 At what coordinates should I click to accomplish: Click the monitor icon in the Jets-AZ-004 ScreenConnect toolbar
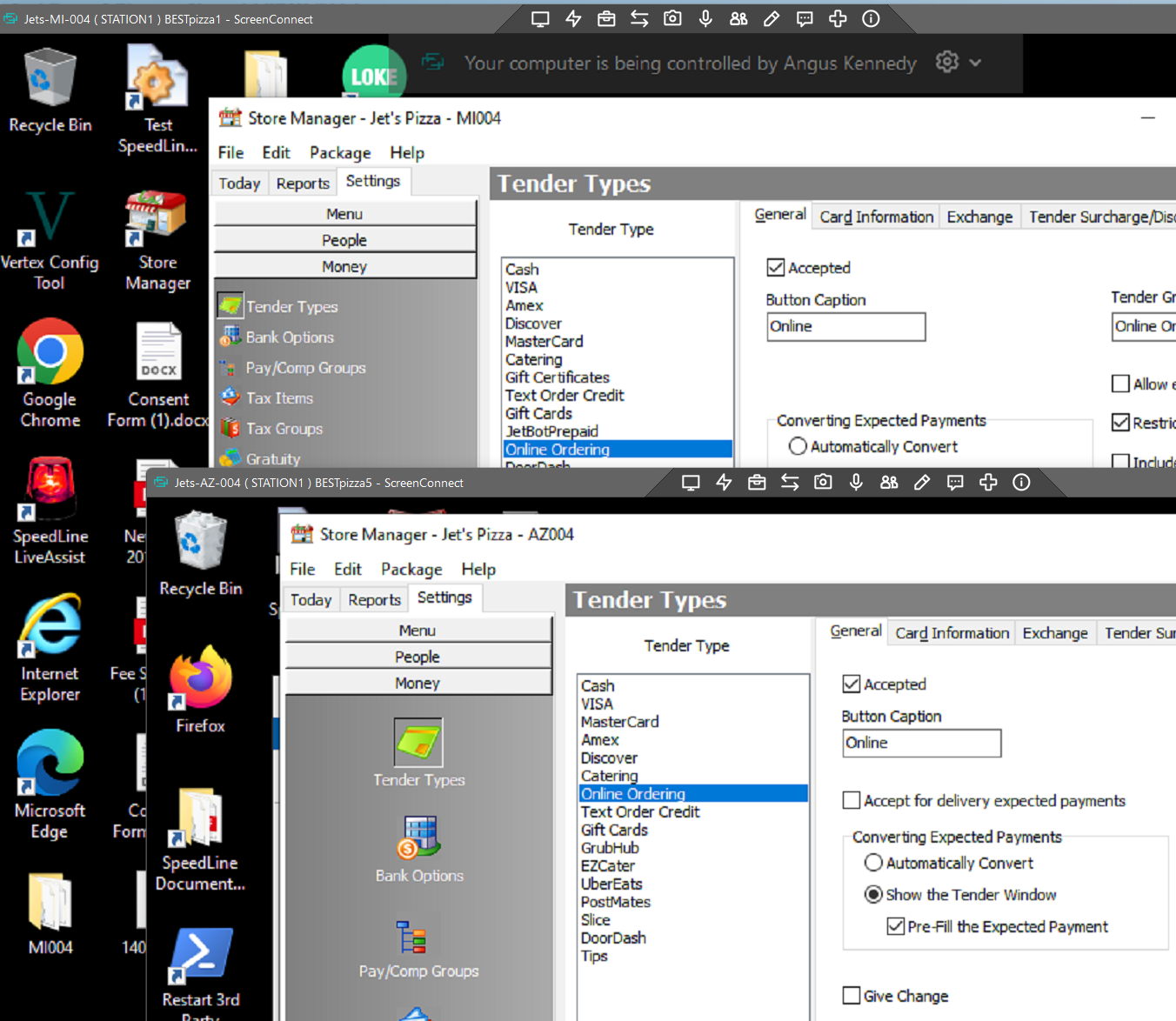pyautogui.click(x=691, y=482)
